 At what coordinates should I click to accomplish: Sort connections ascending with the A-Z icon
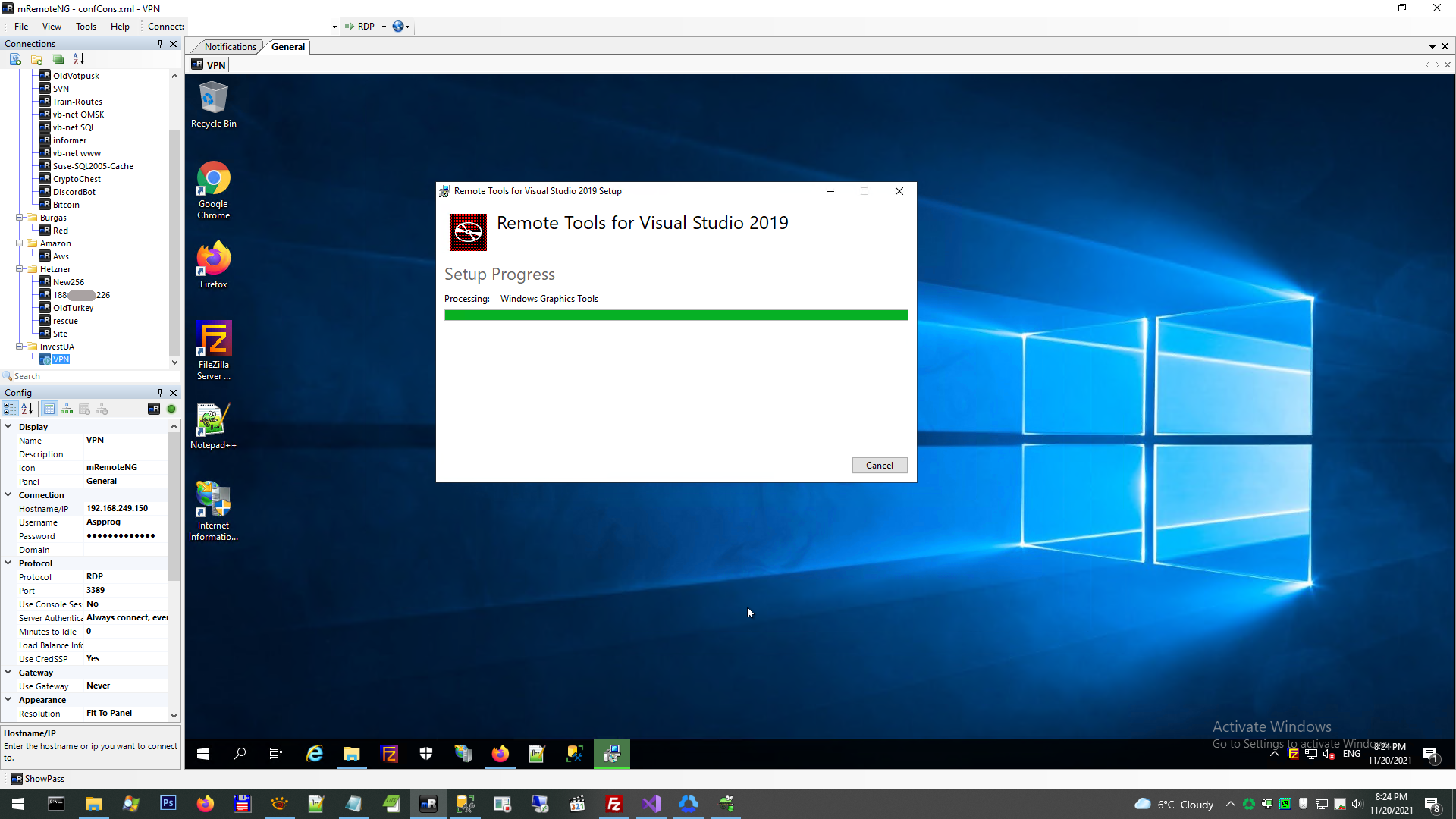(x=78, y=59)
